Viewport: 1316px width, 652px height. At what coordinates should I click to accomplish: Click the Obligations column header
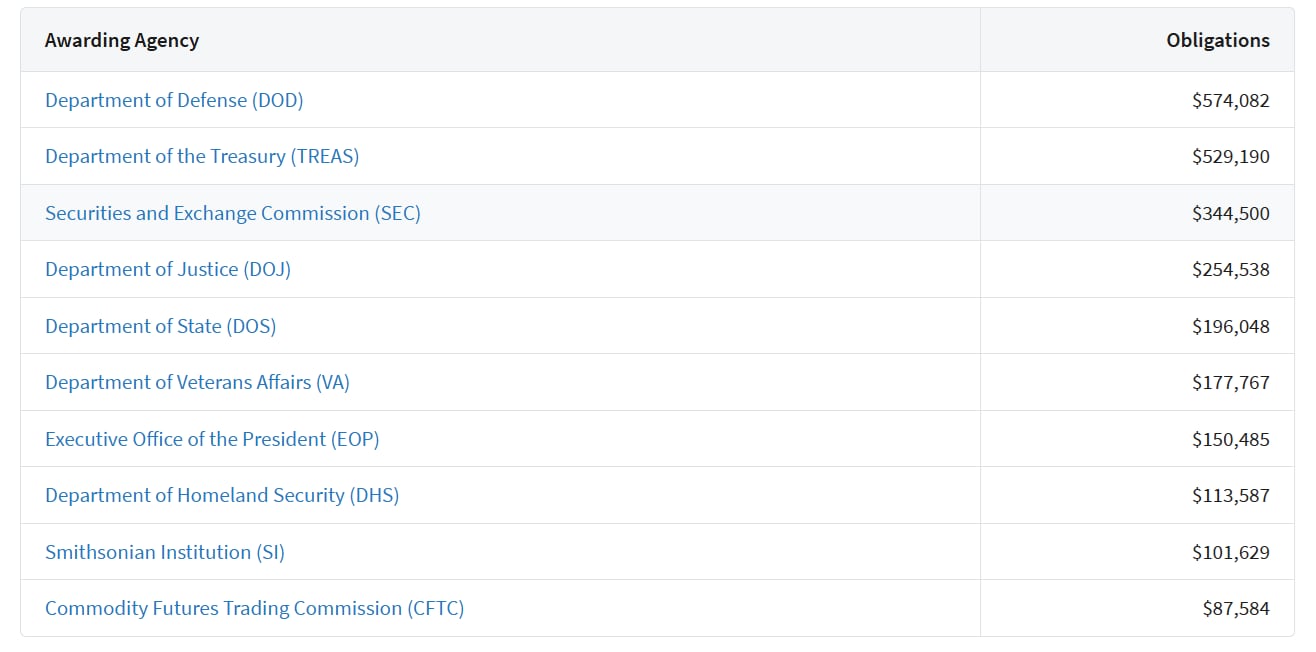(x=1217, y=41)
